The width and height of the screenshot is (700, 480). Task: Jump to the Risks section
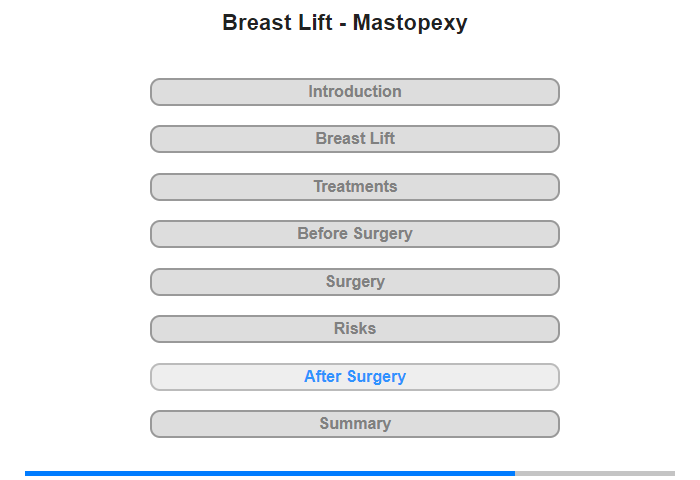355,329
